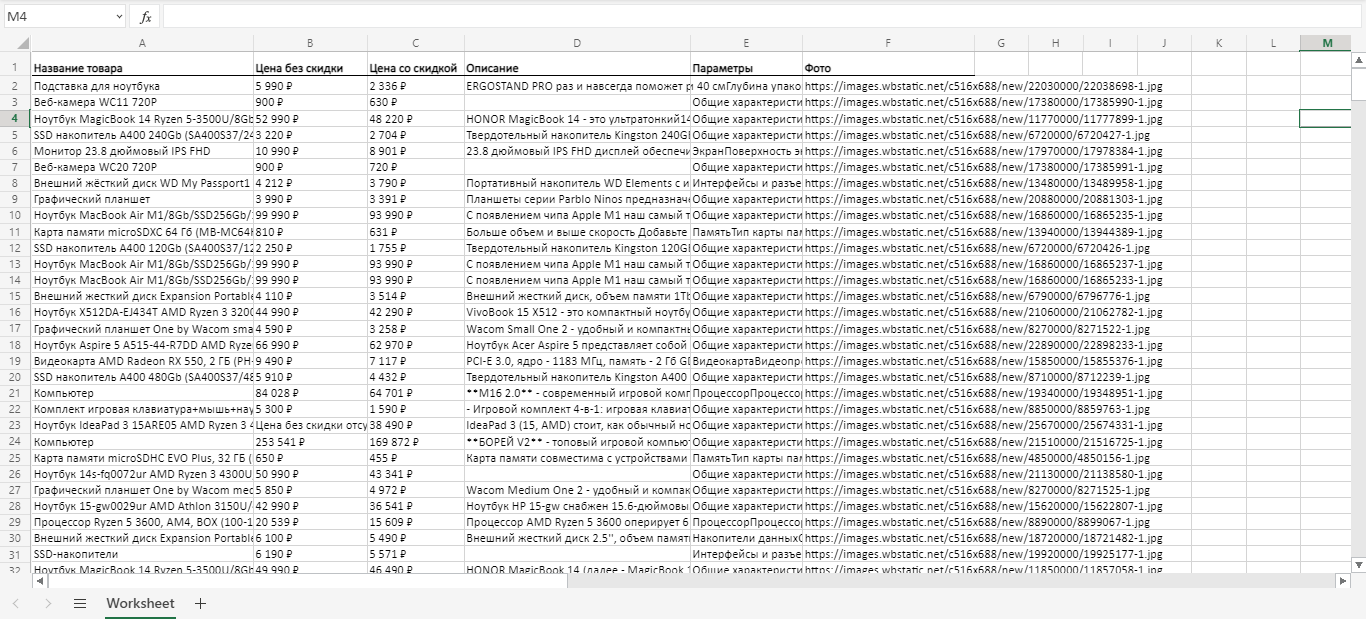
Task: Select discounted price '455 ₽'
Action: [x=416, y=457]
